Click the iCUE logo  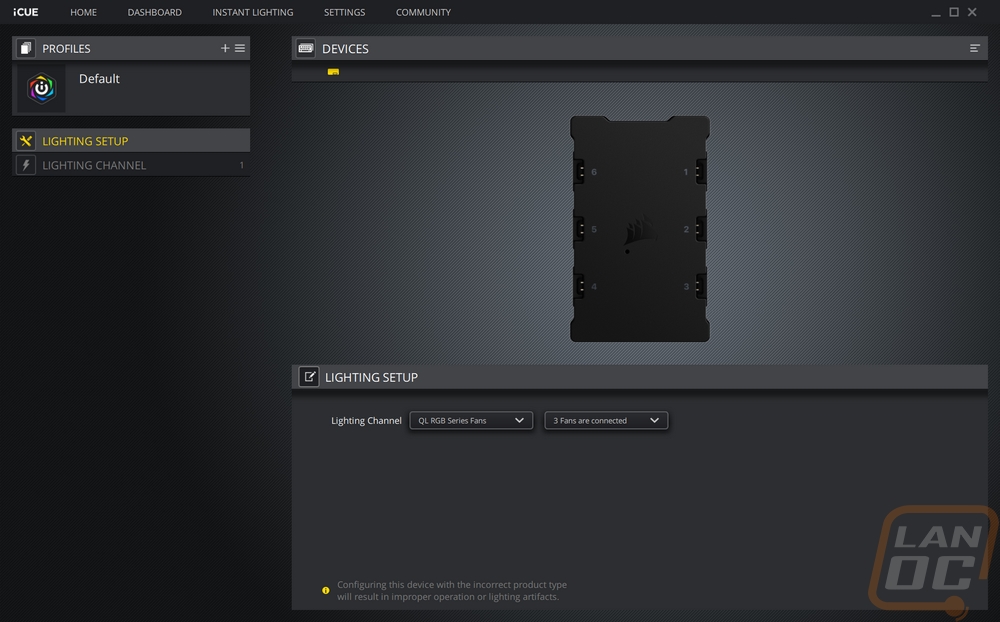pos(26,12)
